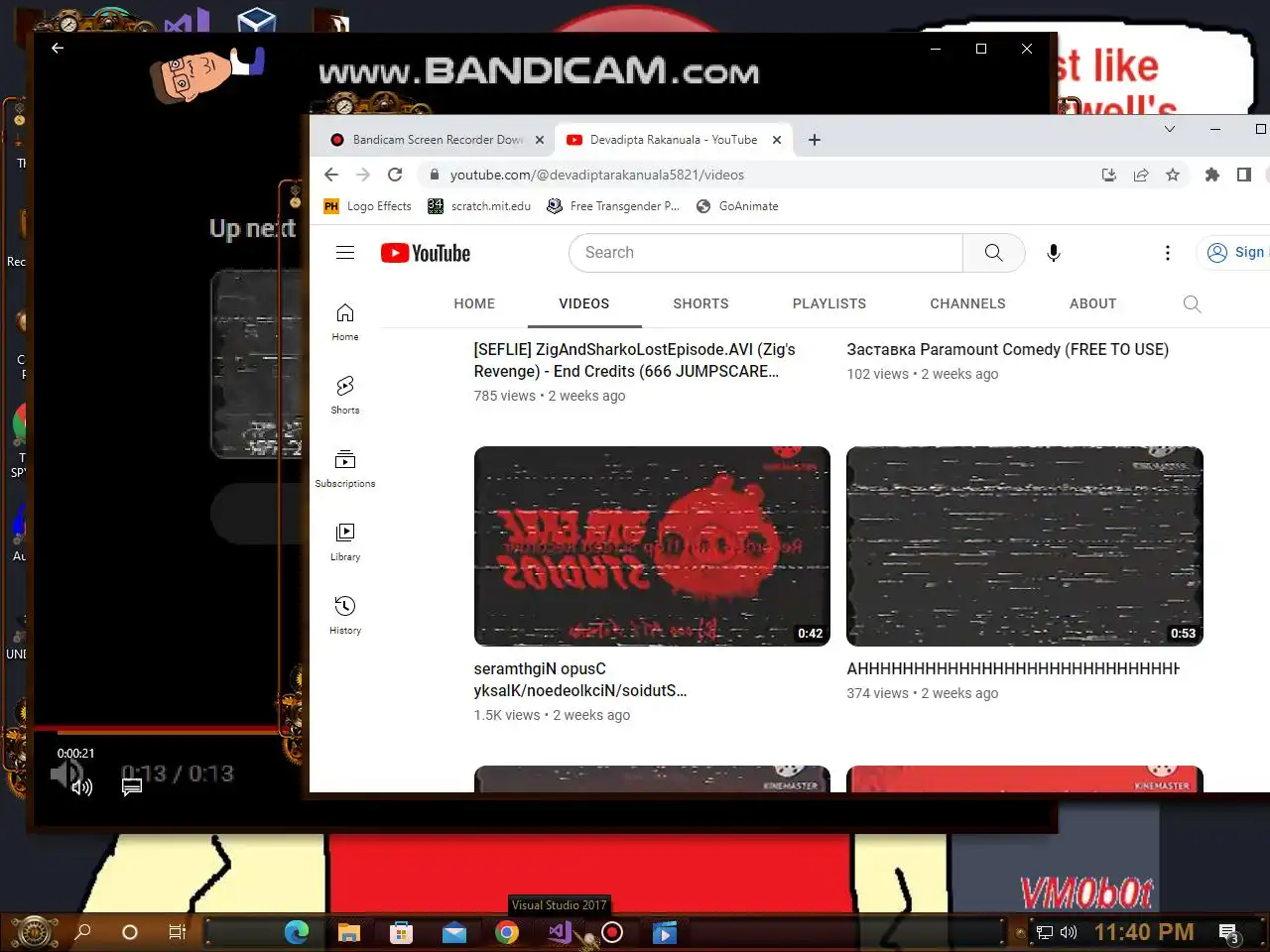
Task: Click the YouTube logo
Action: pyautogui.click(x=426, y=253)
